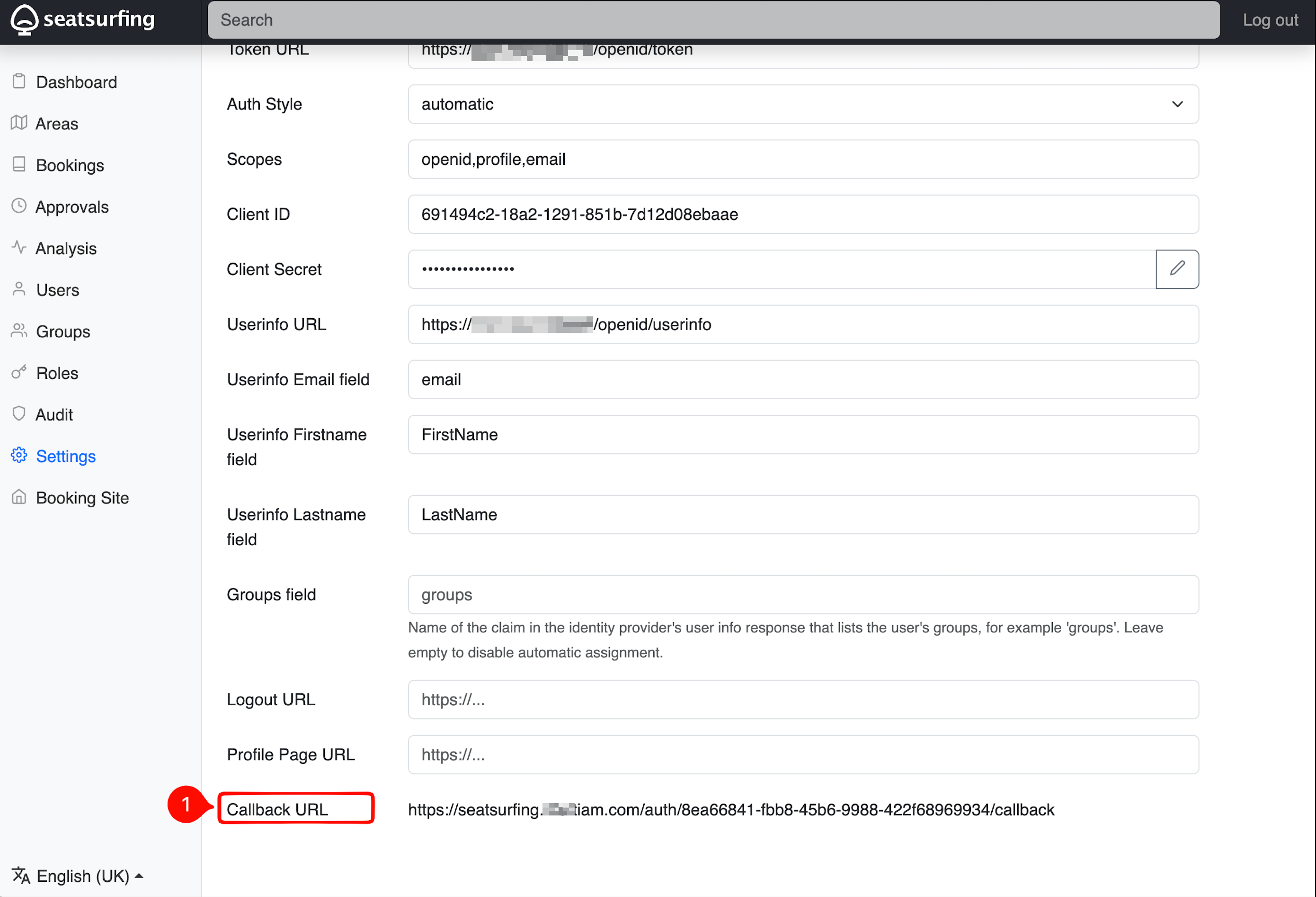Image resolution: width=1316 pixels, height=897 pixels.
Task: Click the Groups people icon
Action: point(19,331)
